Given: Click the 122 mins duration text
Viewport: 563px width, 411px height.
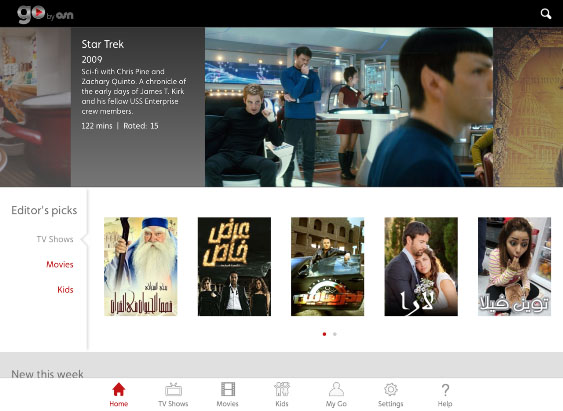Looking at the screenshot, I should (x=97, y=126).
